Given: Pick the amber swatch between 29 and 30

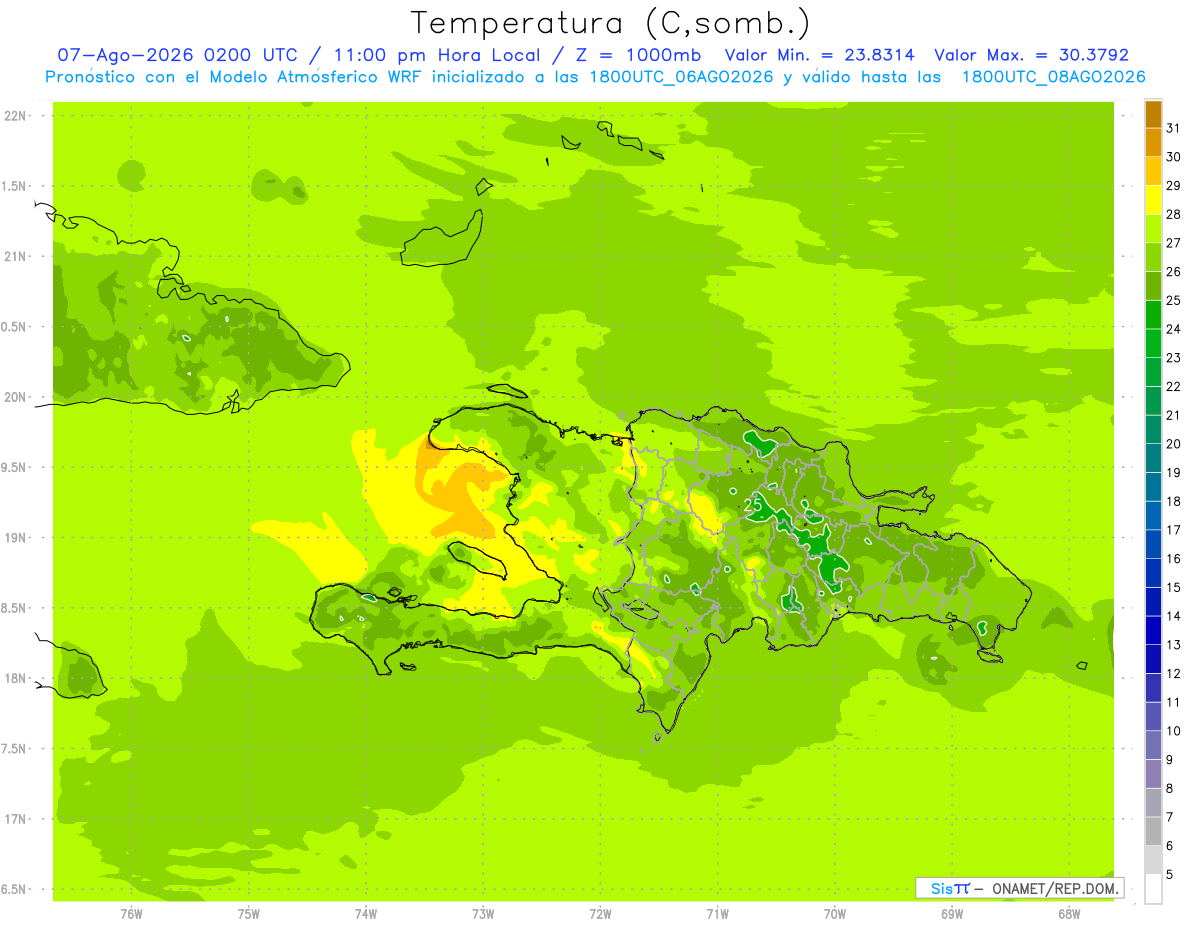Looking at the screenshot, I should [x=1154, y=171].
